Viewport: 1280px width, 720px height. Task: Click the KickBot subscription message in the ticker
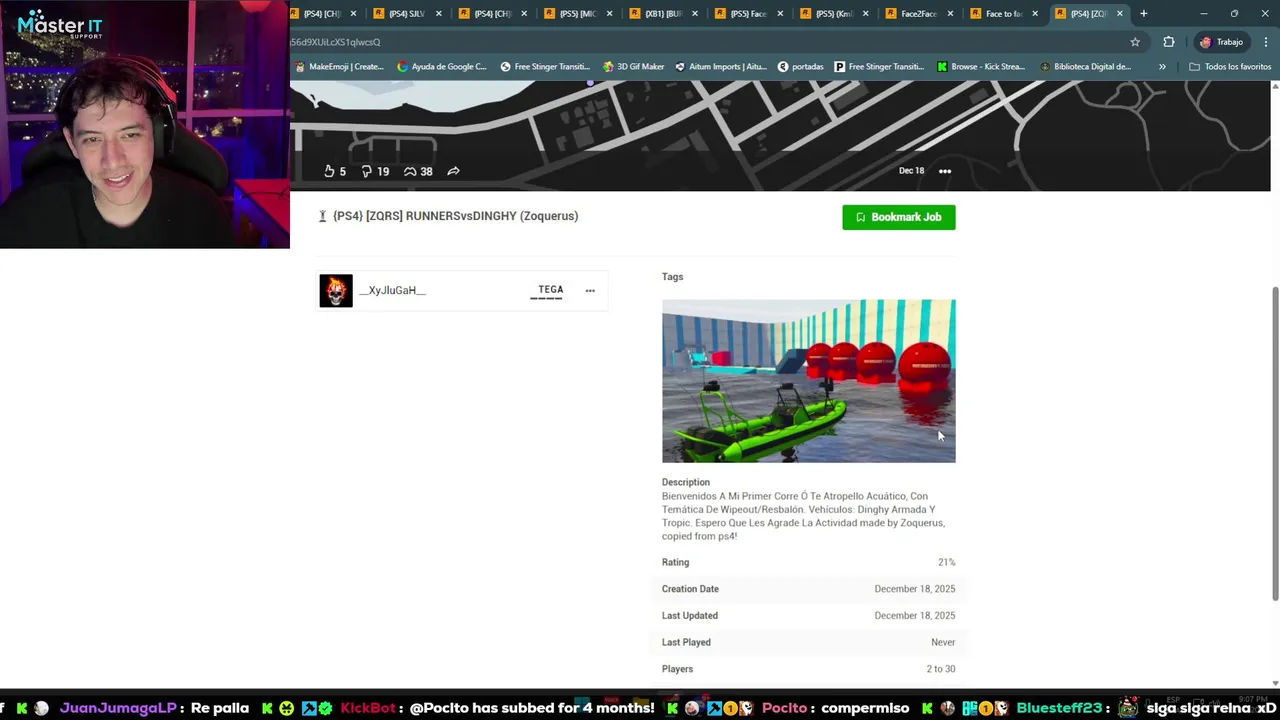[532, 708]
